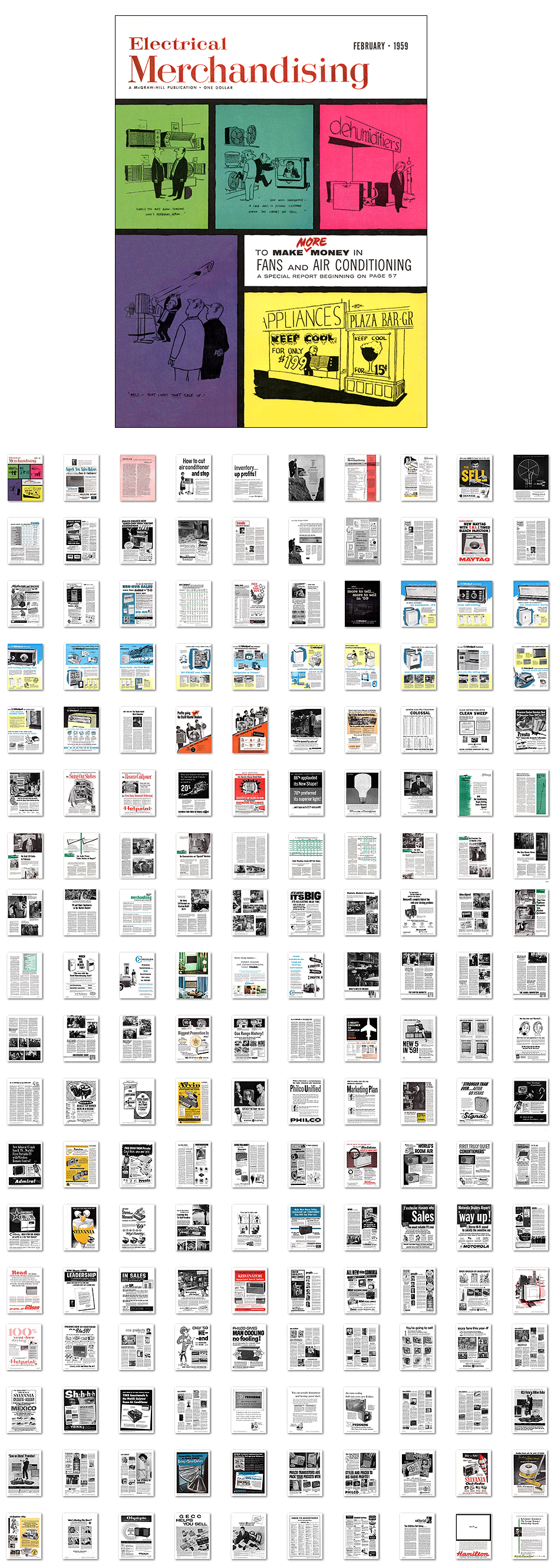Open the Hoover 'SELL' ad thumbnail
This screenshot has width=554, height=1568.
pos(475,478)
